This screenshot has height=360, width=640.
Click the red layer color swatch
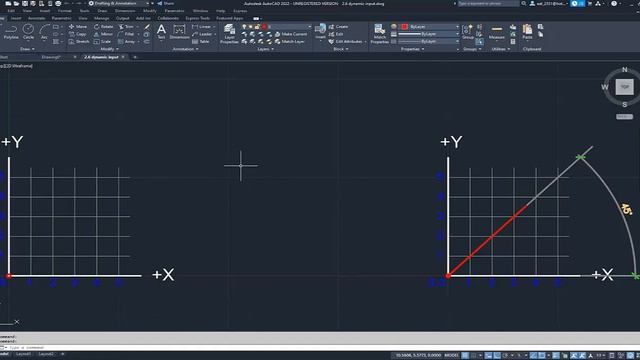[264, 27]
